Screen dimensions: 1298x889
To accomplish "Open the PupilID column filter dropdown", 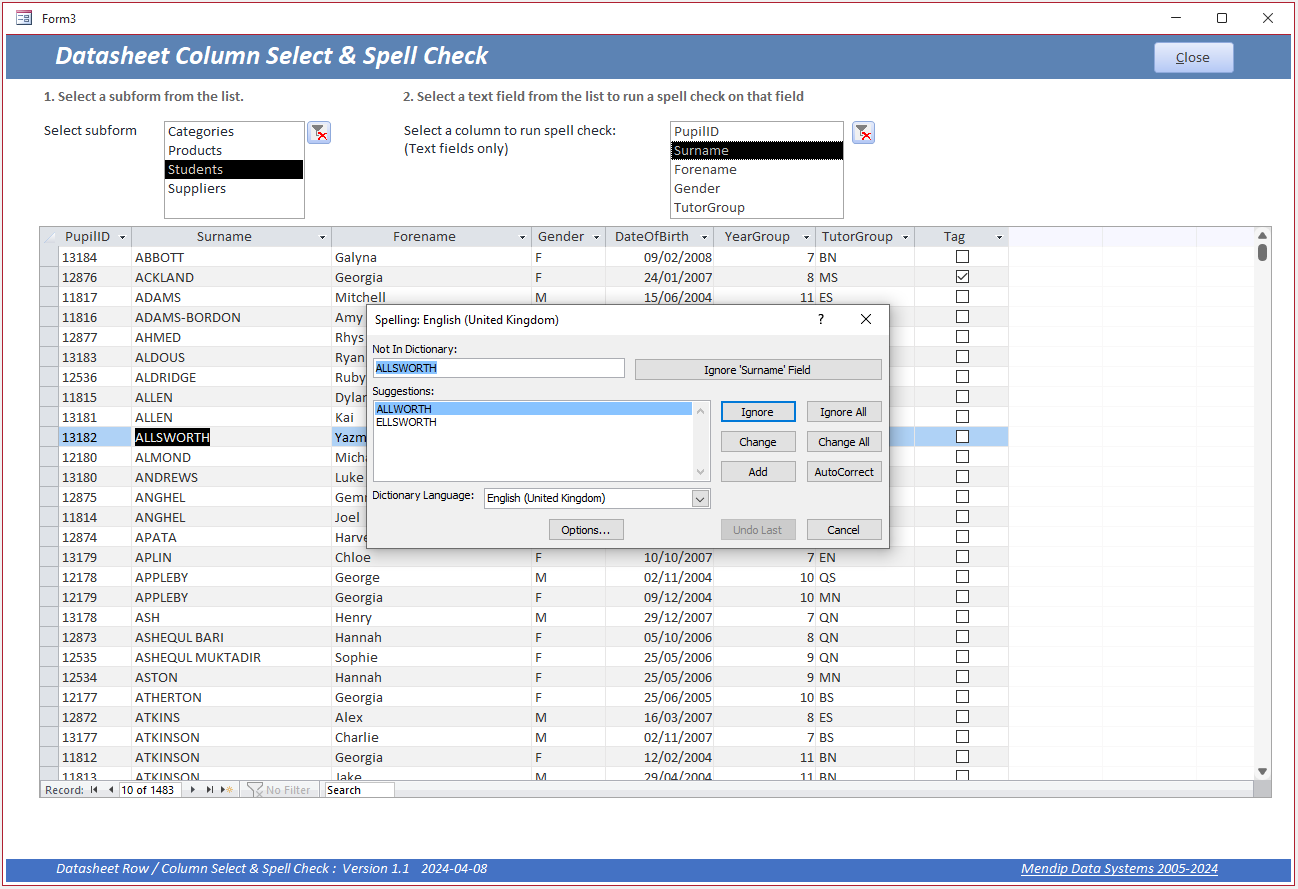I will pyautogui.click(x=123, y=237).
